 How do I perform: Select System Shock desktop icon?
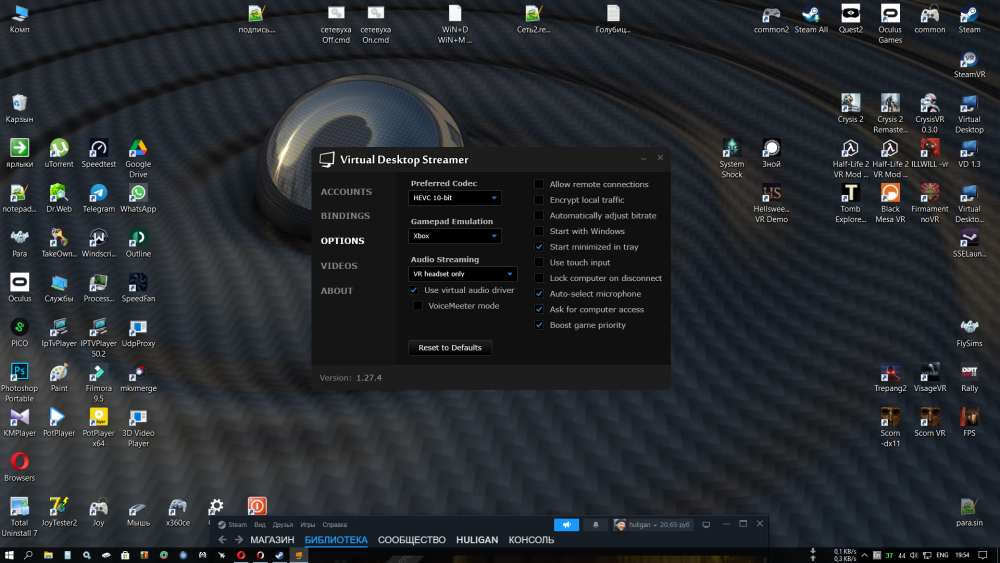point(732,158)
